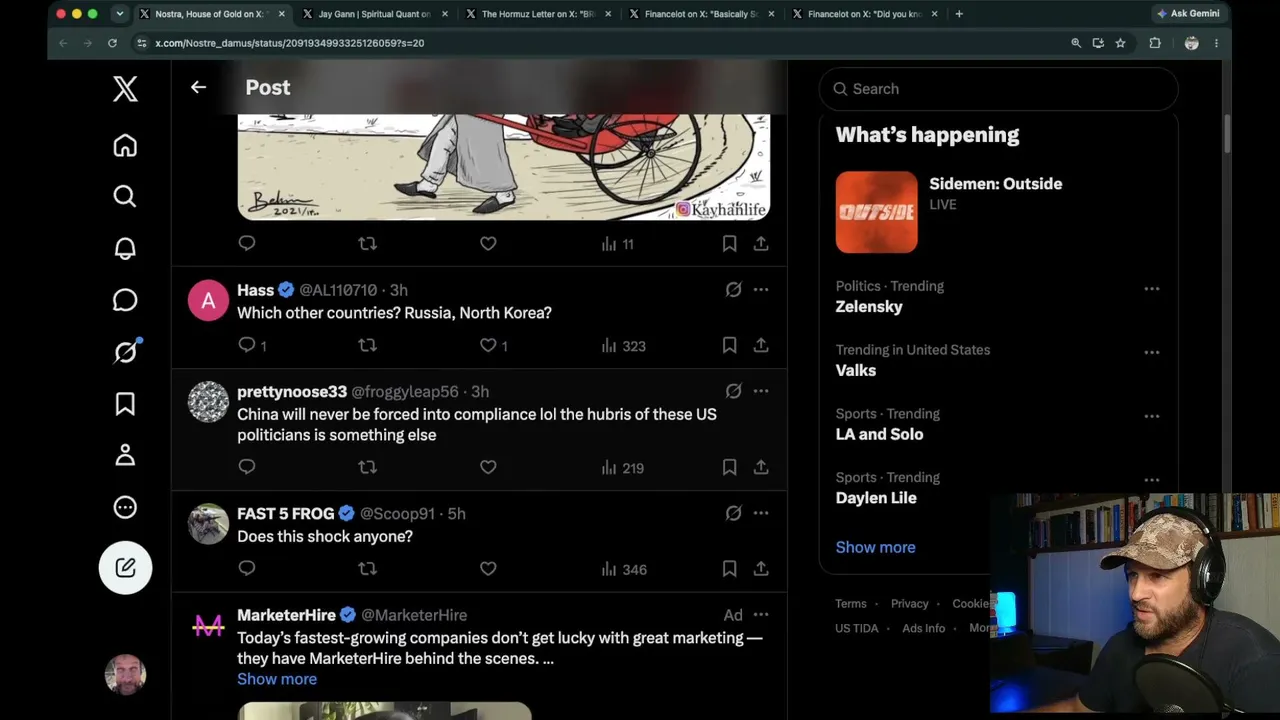
Task: Open the Zelensky trending topic
Action: (x=869, y=307)
